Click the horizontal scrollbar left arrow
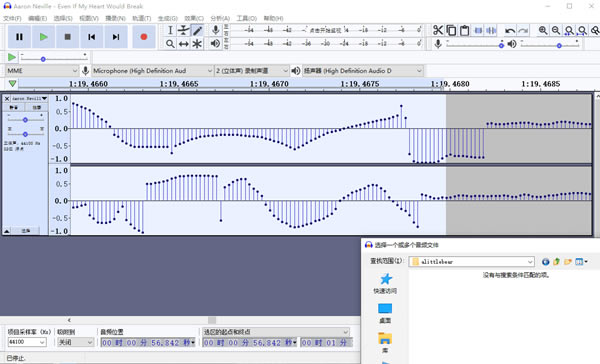Screen dimensions: 600x364 pyautogui.click(x=69, y=320)
